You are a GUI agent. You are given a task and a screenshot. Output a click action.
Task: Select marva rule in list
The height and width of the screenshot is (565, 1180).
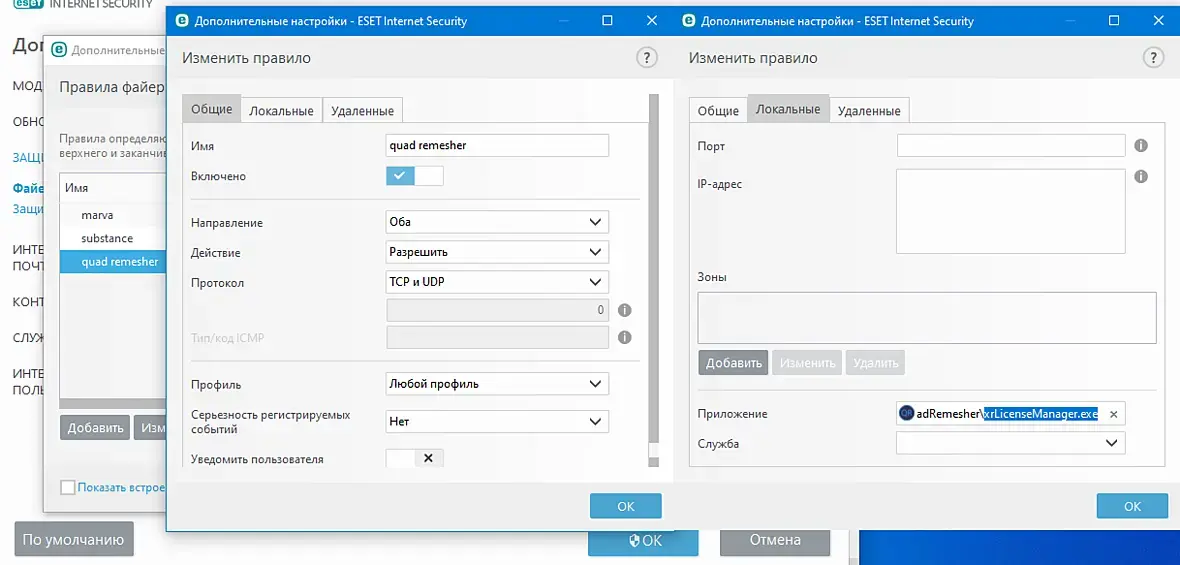click(112, 215)
